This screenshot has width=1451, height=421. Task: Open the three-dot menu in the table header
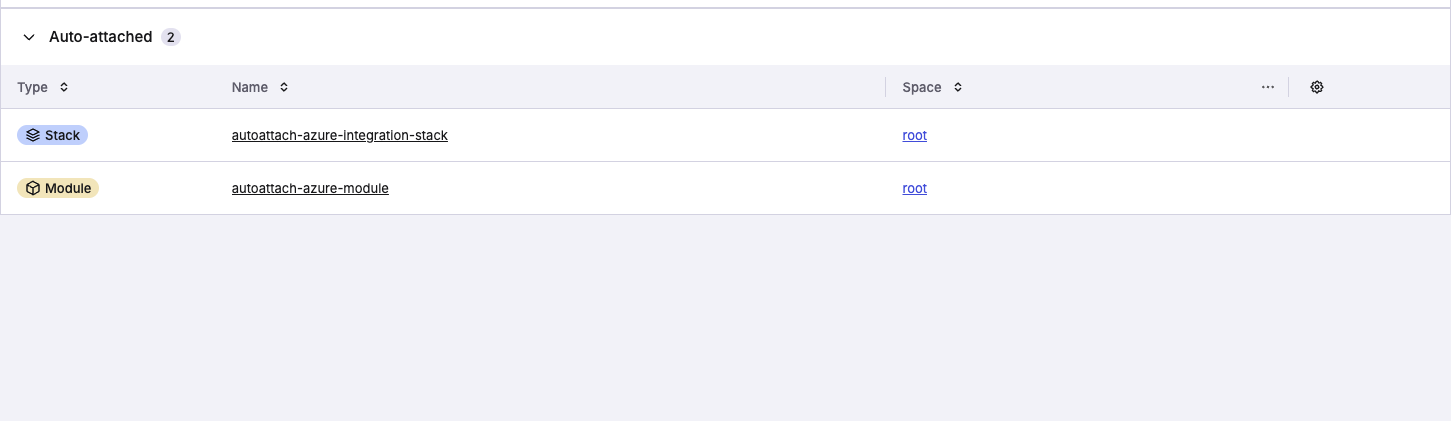(x=1268, y=87)
